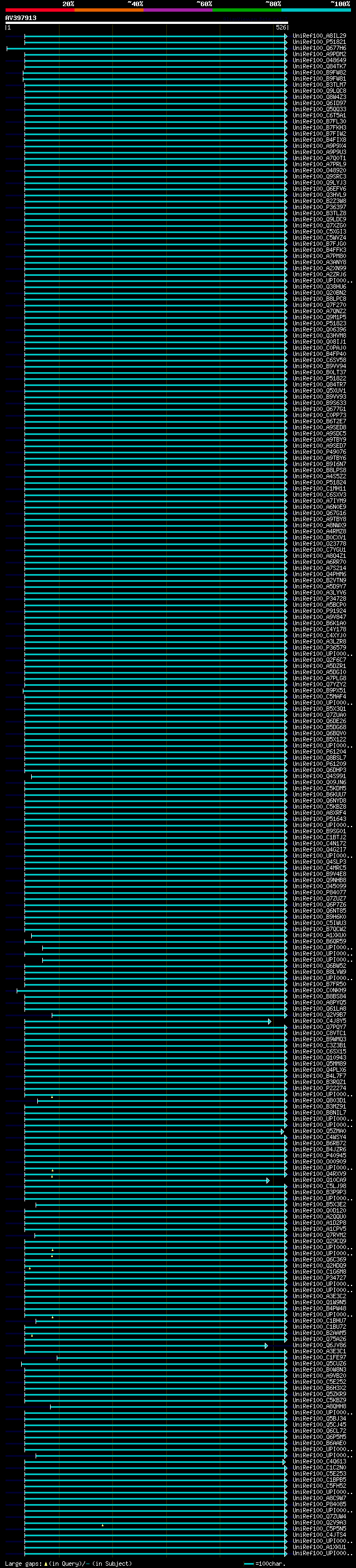Select the UniRef100_P22274 label
The image size is (356, 1568).
click(x=319, y=1088)
